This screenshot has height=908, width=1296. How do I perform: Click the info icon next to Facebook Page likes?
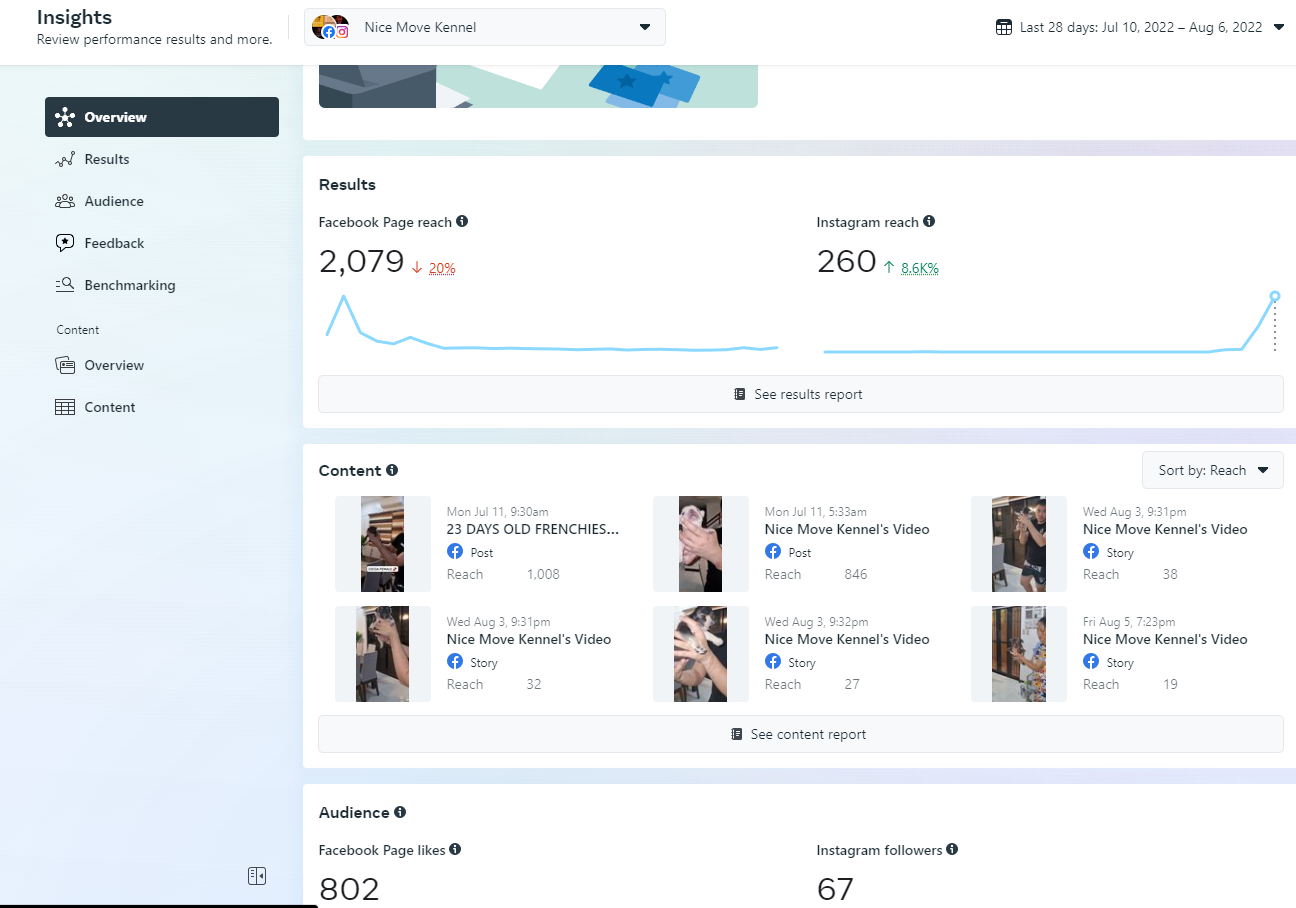[x=455, y=849]
